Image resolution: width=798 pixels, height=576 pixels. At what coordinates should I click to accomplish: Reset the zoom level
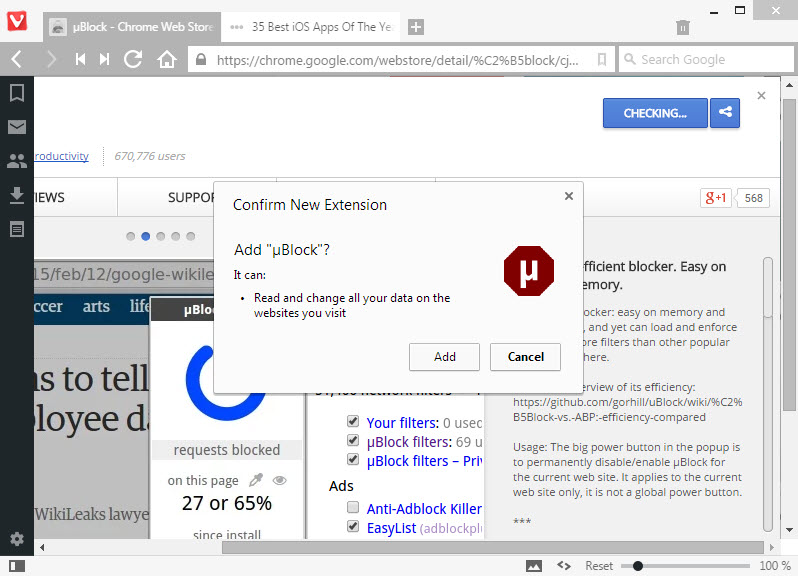coord(598,566)
